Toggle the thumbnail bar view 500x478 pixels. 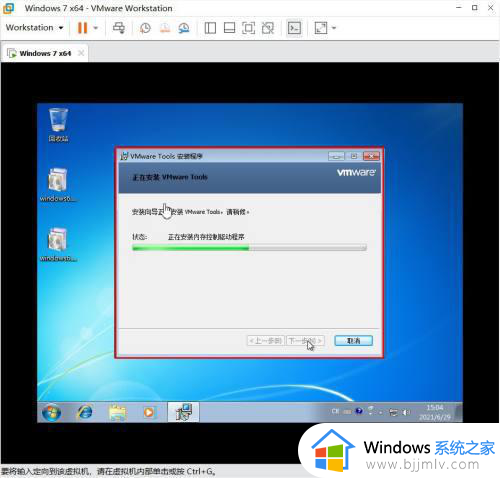(229, 28)
